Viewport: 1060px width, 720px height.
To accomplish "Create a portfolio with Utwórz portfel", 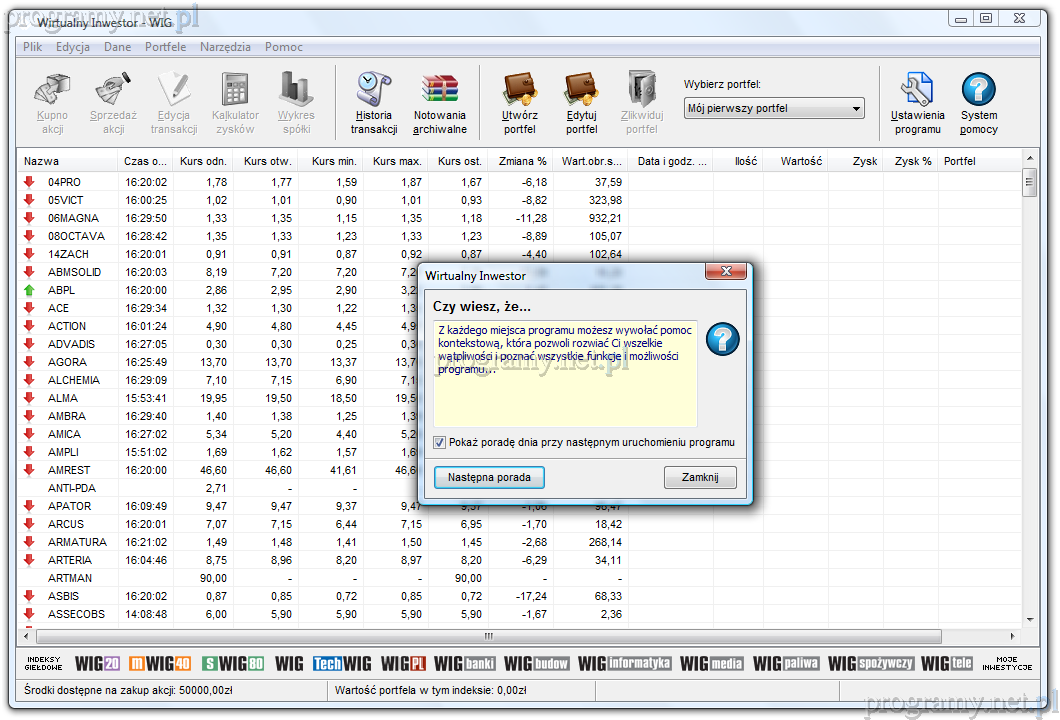I will (x=519, y=102).
